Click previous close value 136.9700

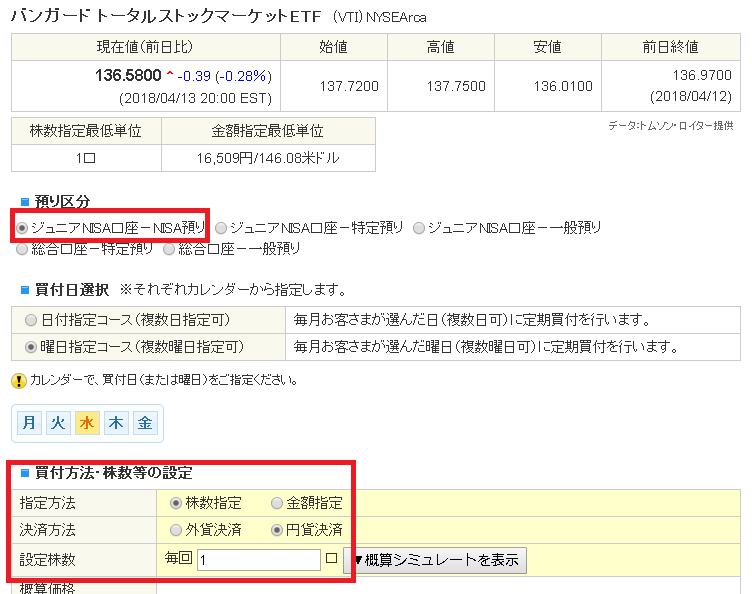(x=702, y=75)
